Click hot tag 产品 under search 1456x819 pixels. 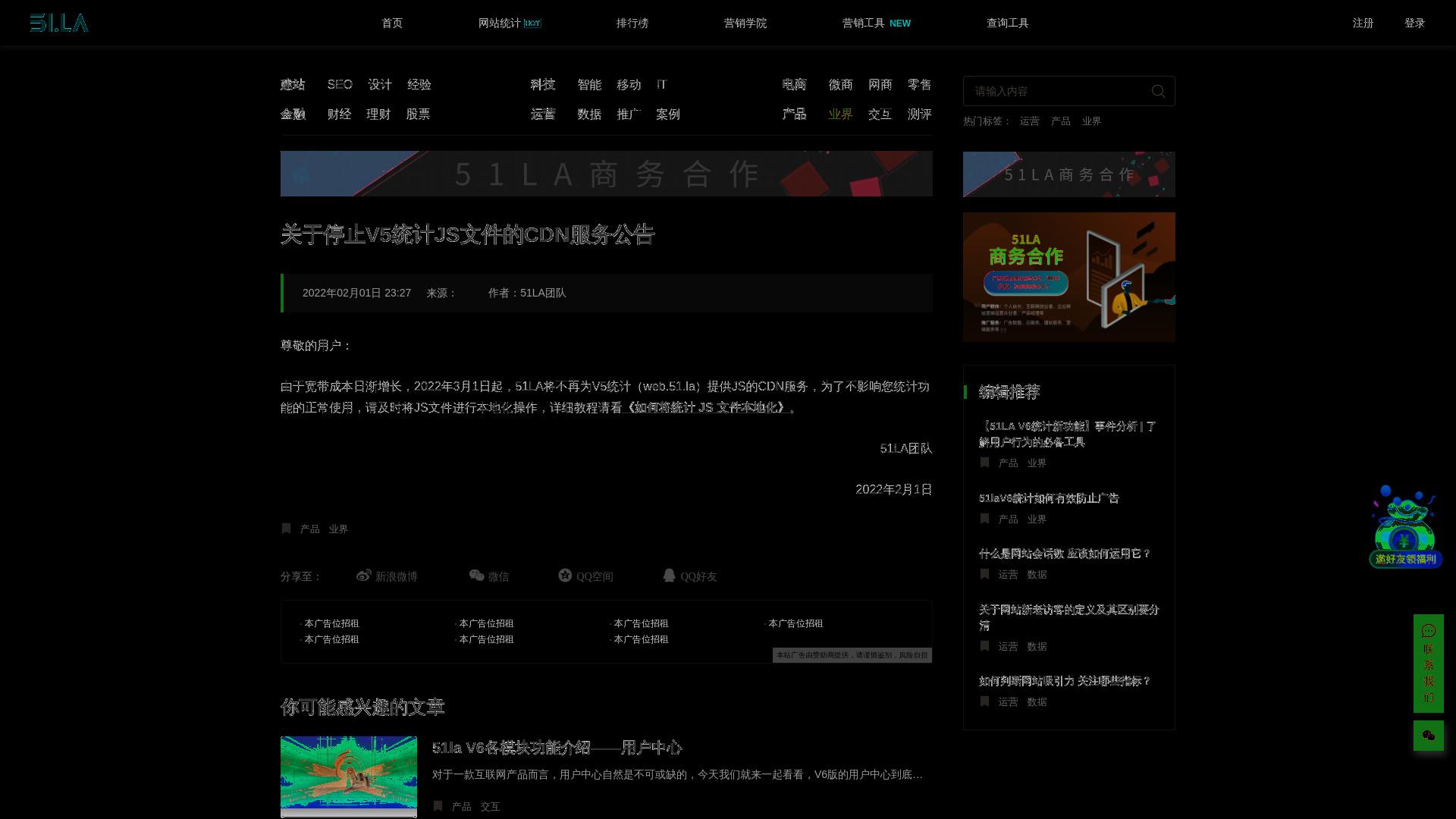1061,121
